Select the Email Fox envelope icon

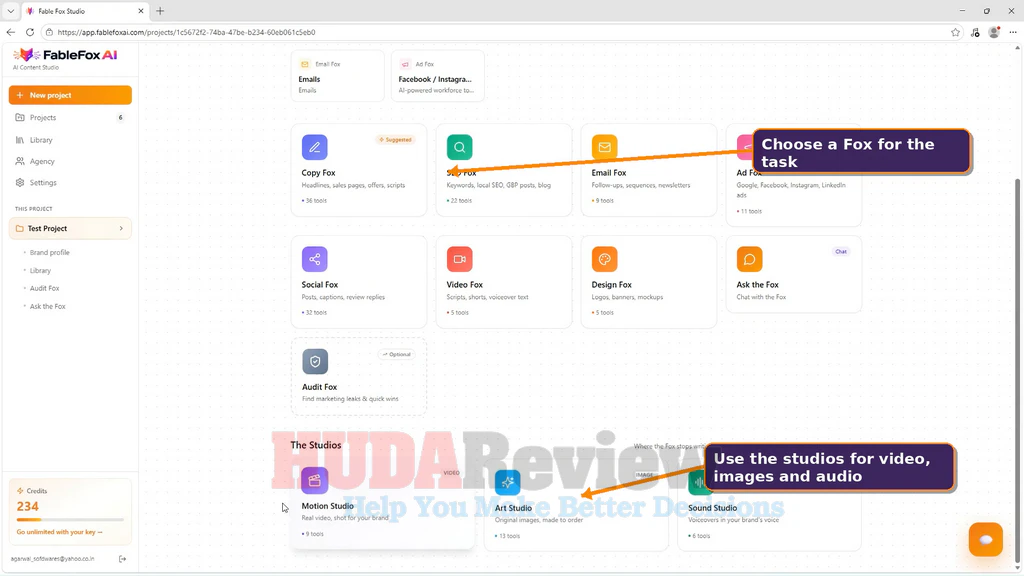[x=604, y=147]
